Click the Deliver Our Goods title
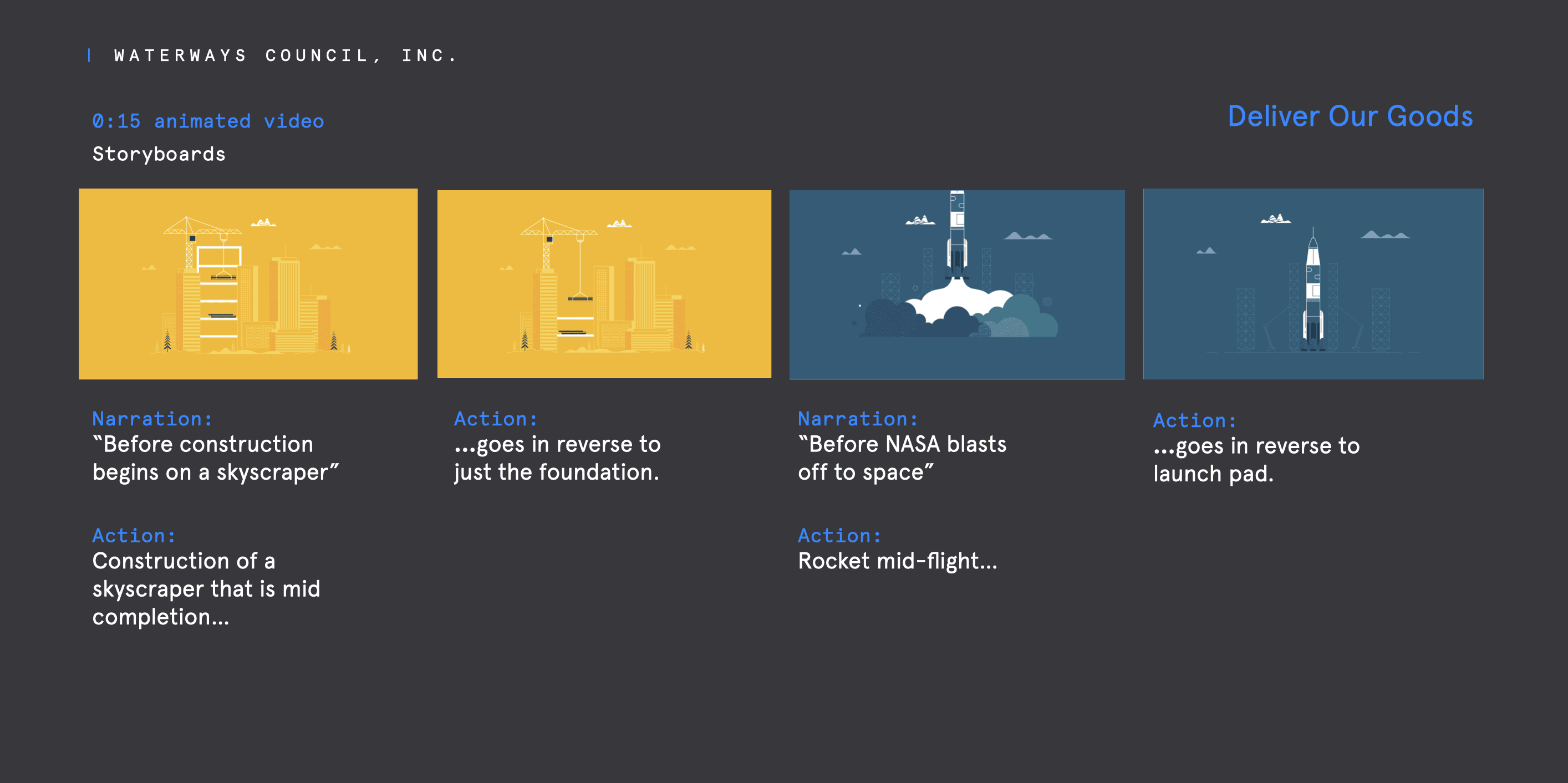 point(1350,116)
